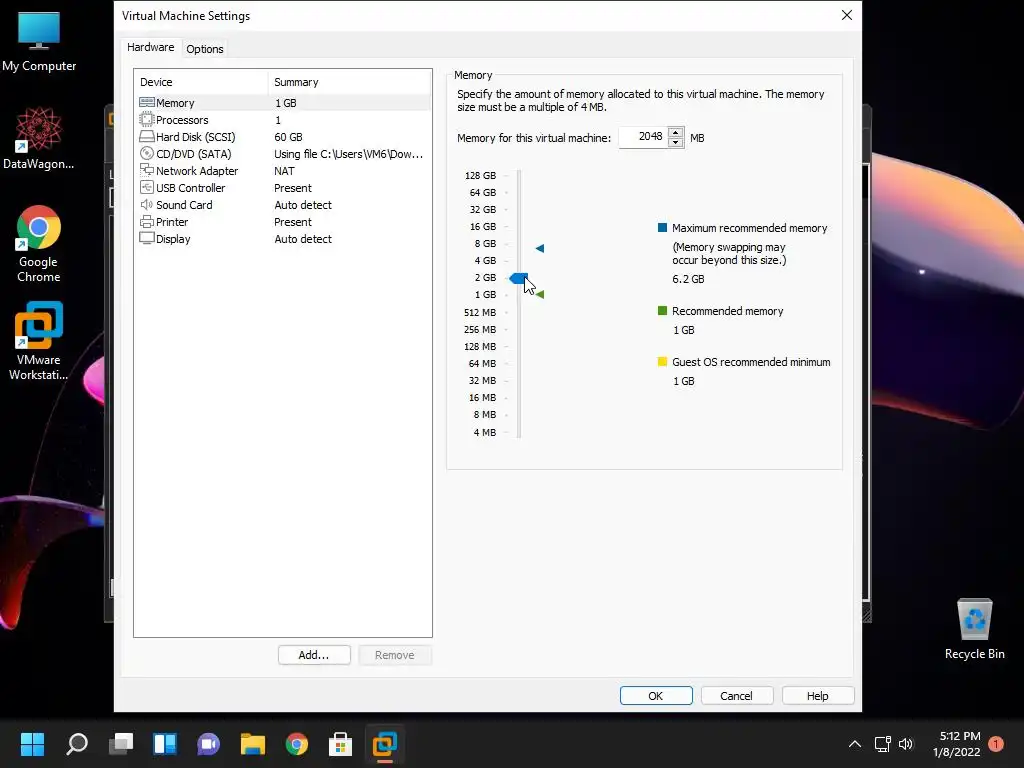Click the '128 GB' slider scale label
Screen dimensions: 1024x768
480,175
